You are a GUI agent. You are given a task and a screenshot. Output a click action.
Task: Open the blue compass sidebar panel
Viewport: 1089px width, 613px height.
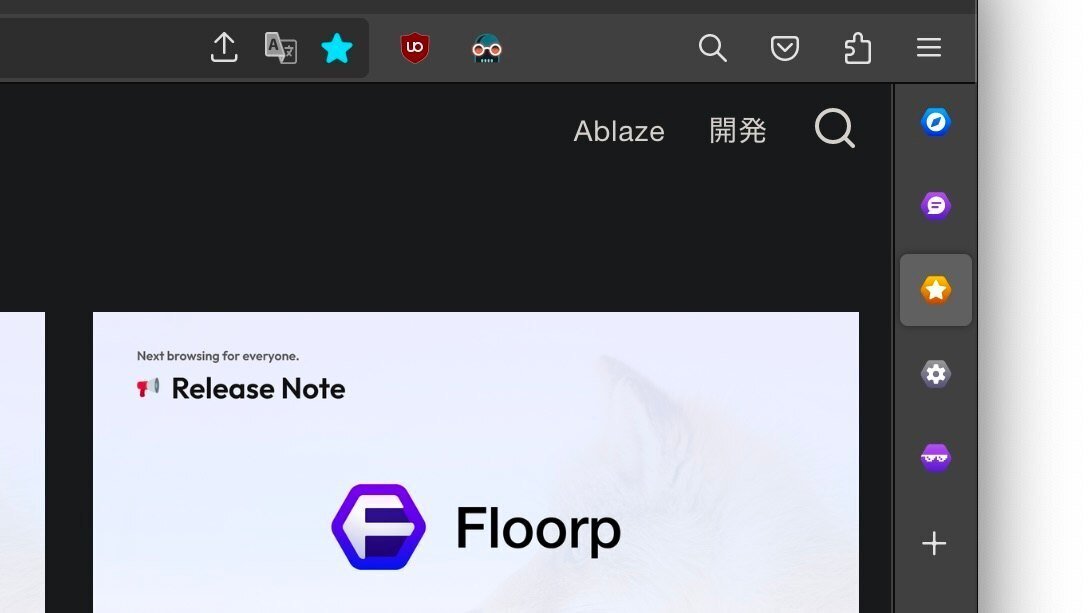click(x=936, y=122)
